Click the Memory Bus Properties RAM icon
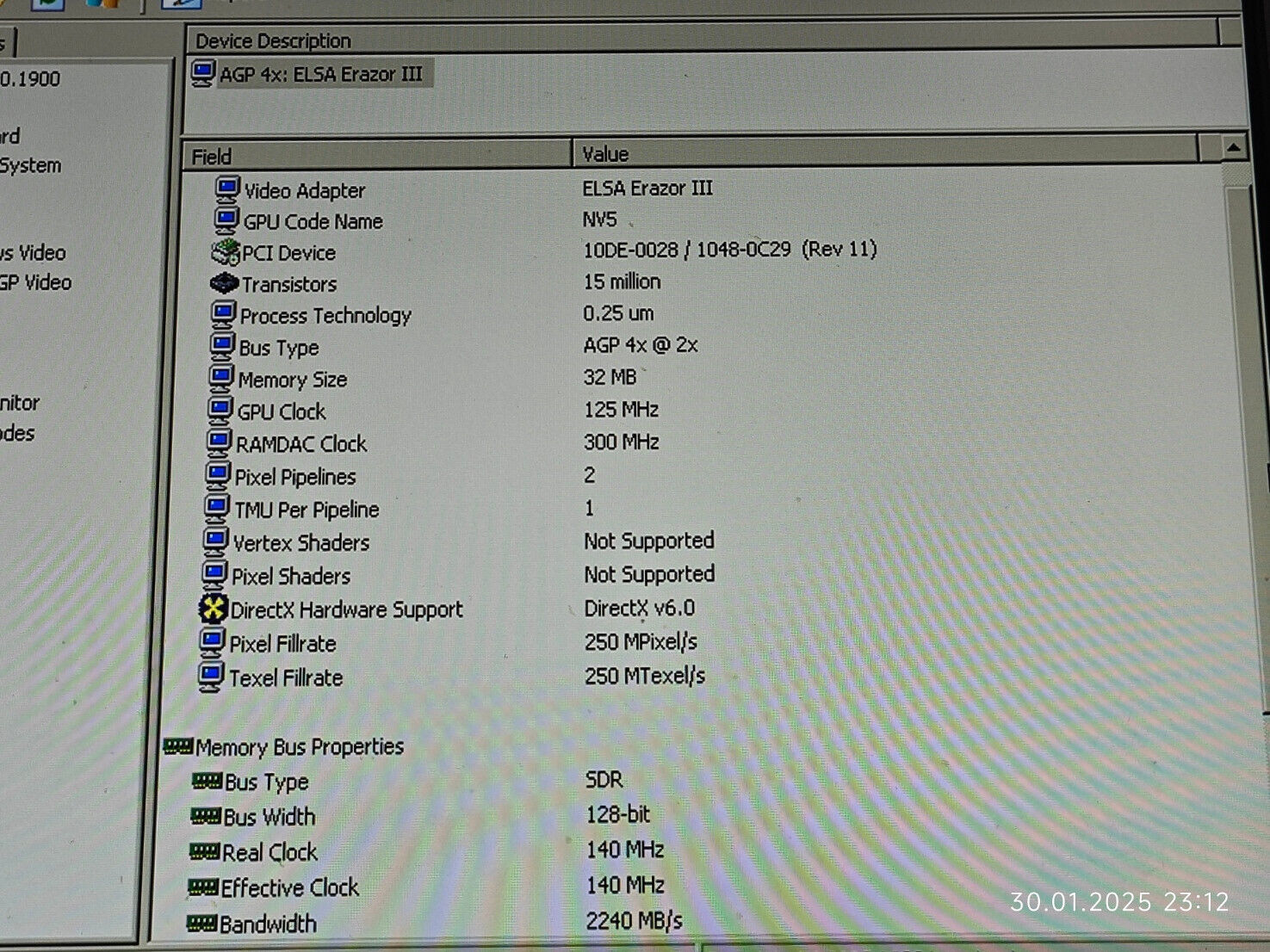Screen dimensions: 1270x952 point(178,746)
